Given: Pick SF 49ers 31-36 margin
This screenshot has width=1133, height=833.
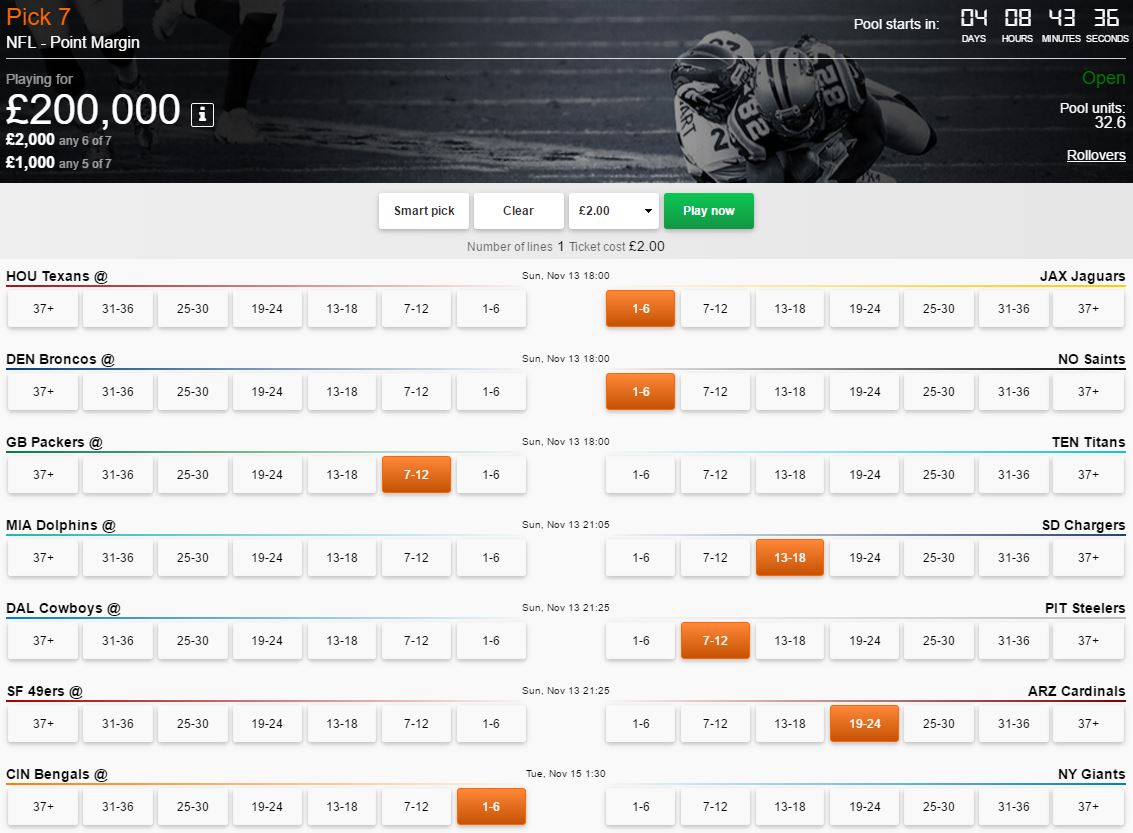Looking at the screenshot, I should [x=118, y=724].
